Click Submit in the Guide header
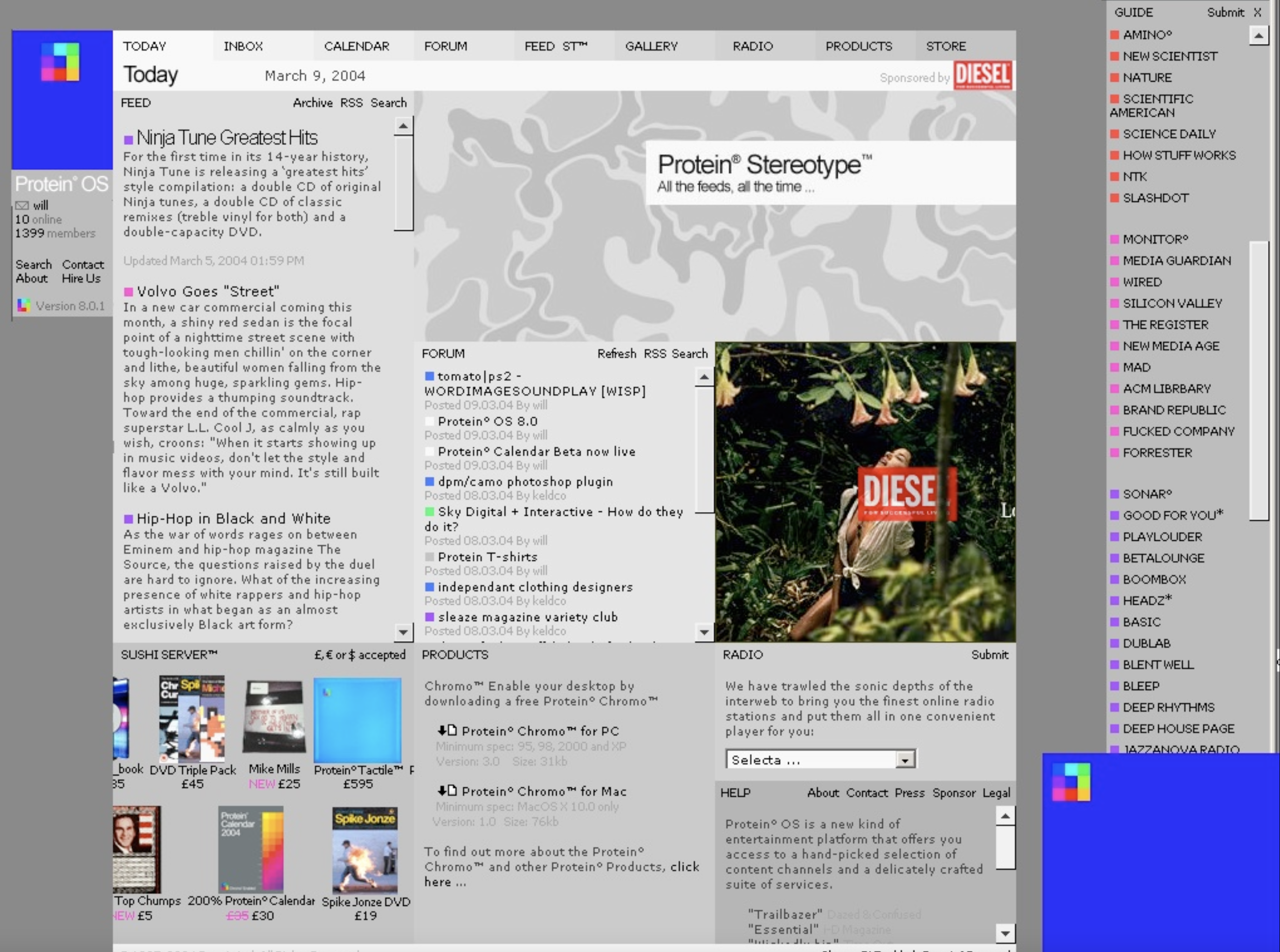1280x952 pixels. (1226, 12)
